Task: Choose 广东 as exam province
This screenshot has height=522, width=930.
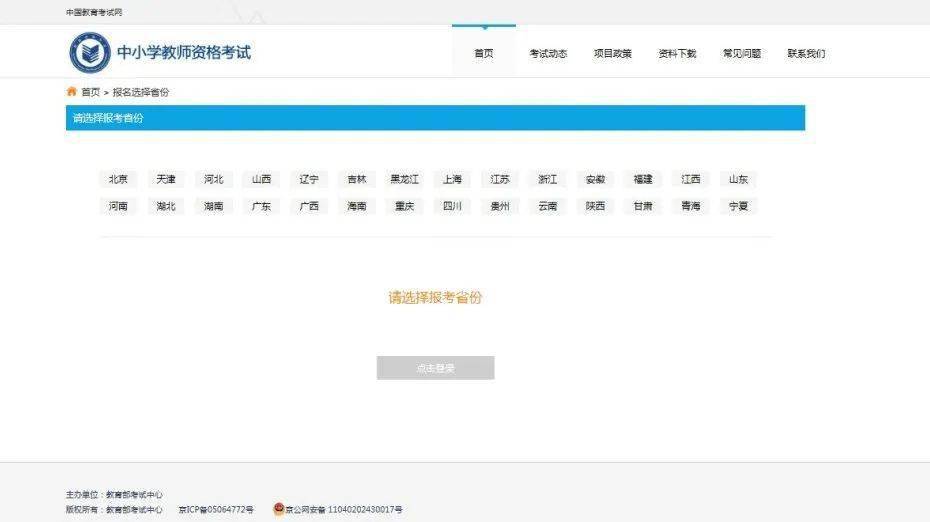Action: pos(261,206)
